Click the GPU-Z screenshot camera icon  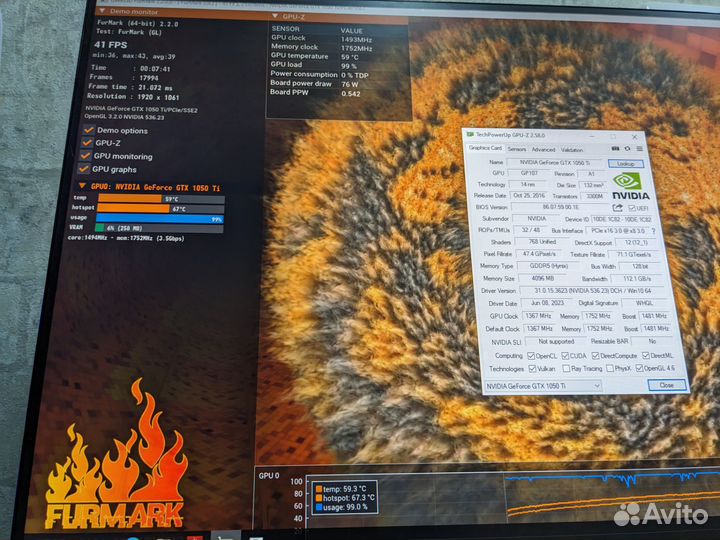tap(615, 149)
